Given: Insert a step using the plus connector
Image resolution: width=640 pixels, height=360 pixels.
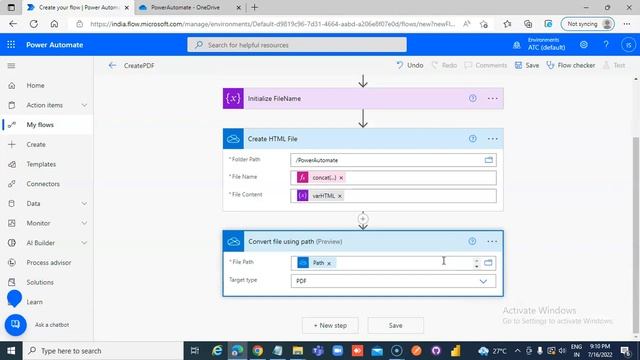Looking at the screenshot, I should click(x=363, y=218).
